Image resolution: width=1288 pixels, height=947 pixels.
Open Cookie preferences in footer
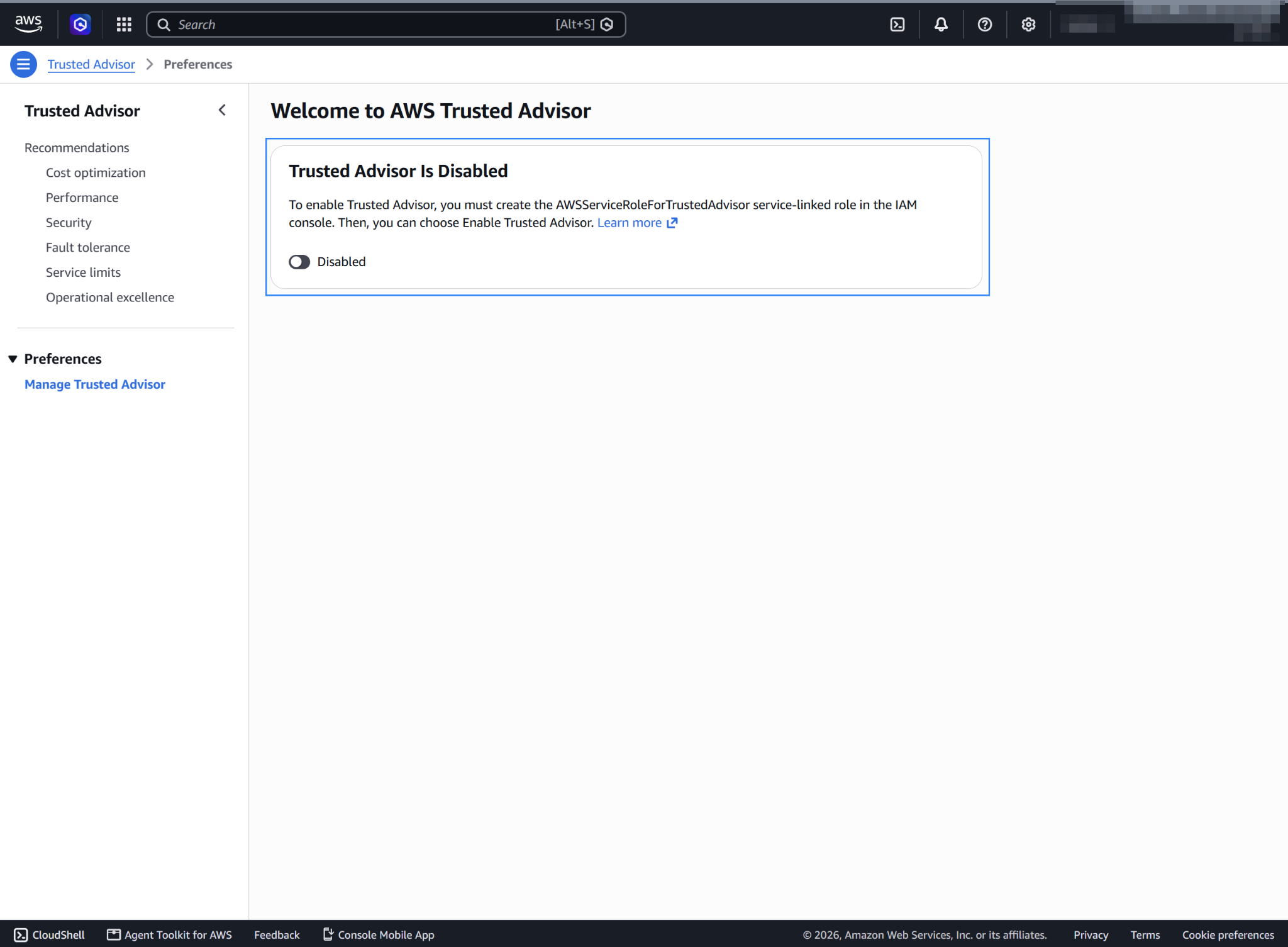point(1228,934)
